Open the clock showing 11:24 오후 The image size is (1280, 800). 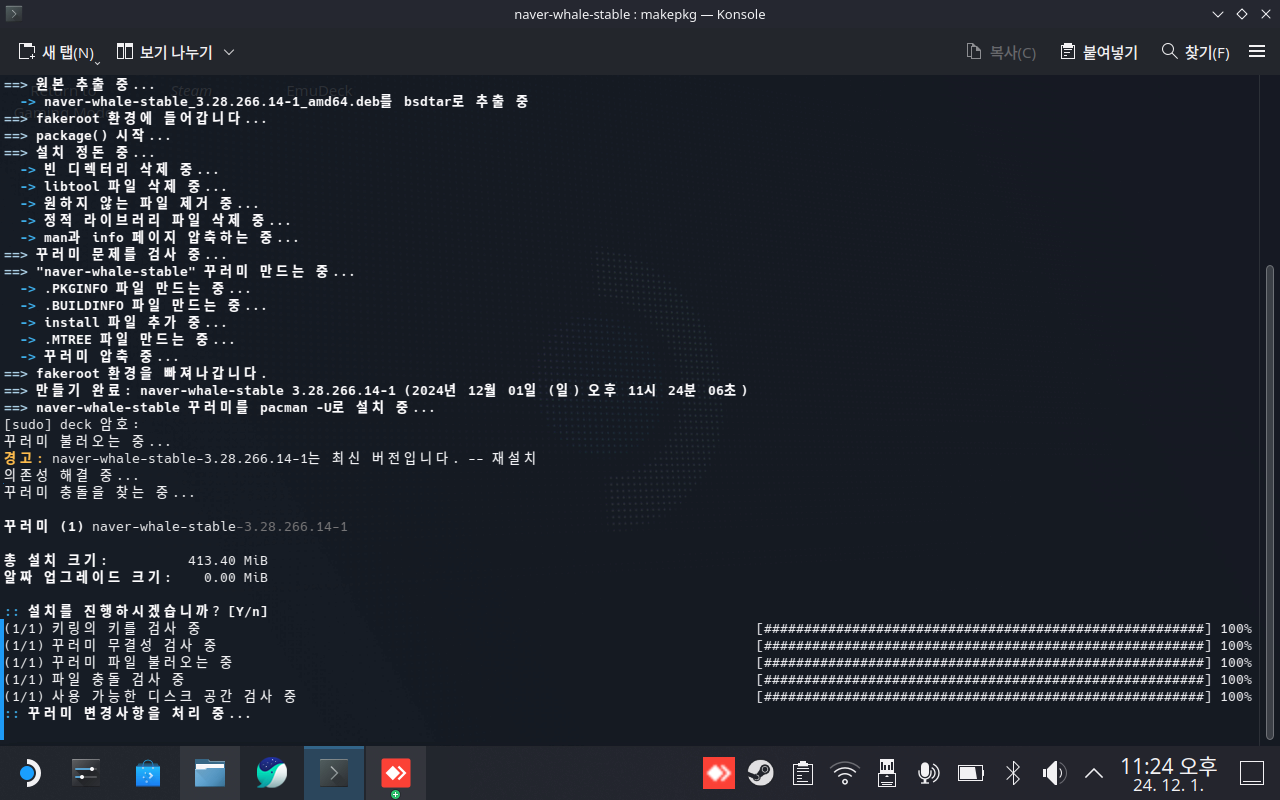[1168, 774]
